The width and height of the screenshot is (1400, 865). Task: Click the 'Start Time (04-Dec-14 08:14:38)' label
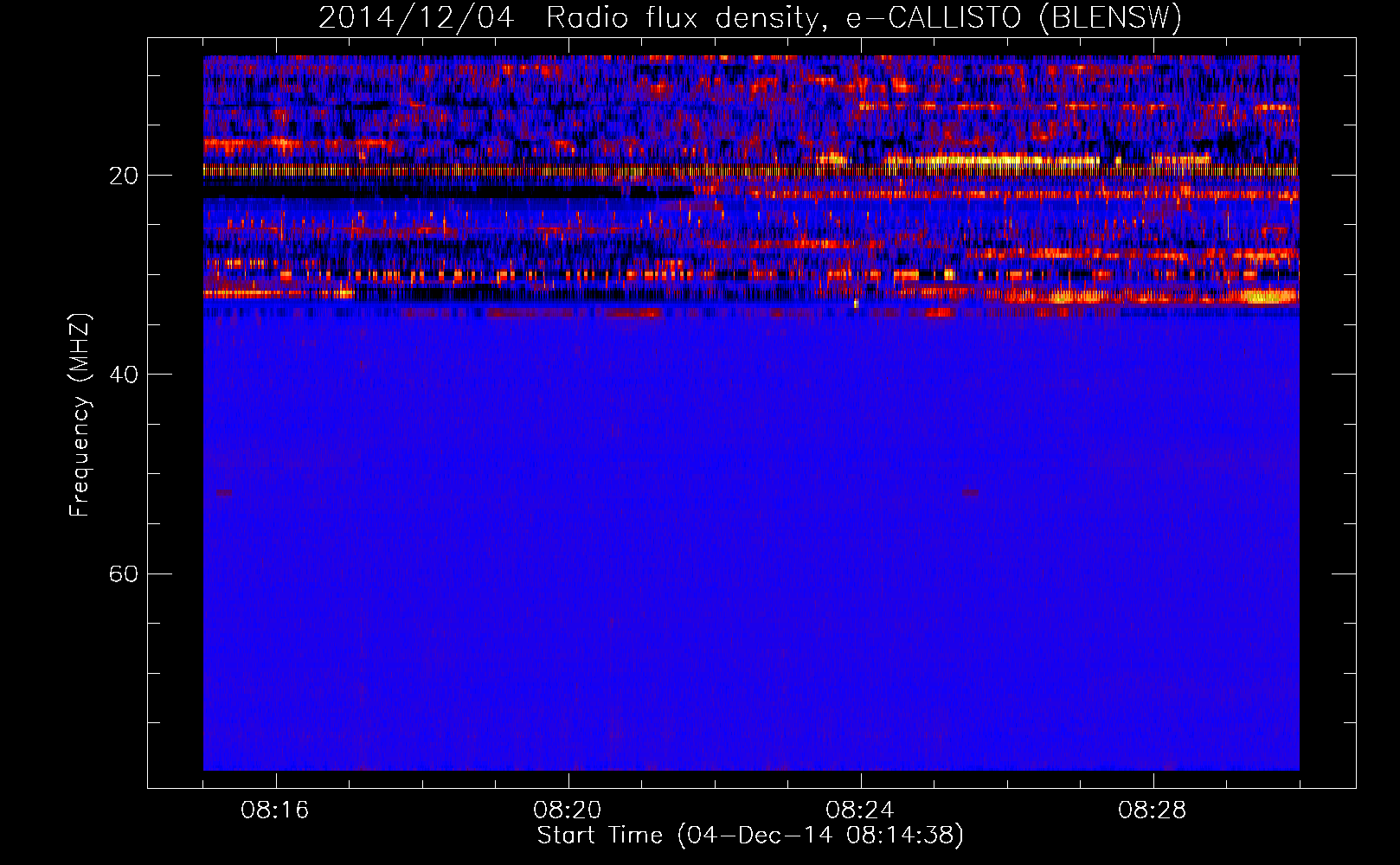(750, 836)
